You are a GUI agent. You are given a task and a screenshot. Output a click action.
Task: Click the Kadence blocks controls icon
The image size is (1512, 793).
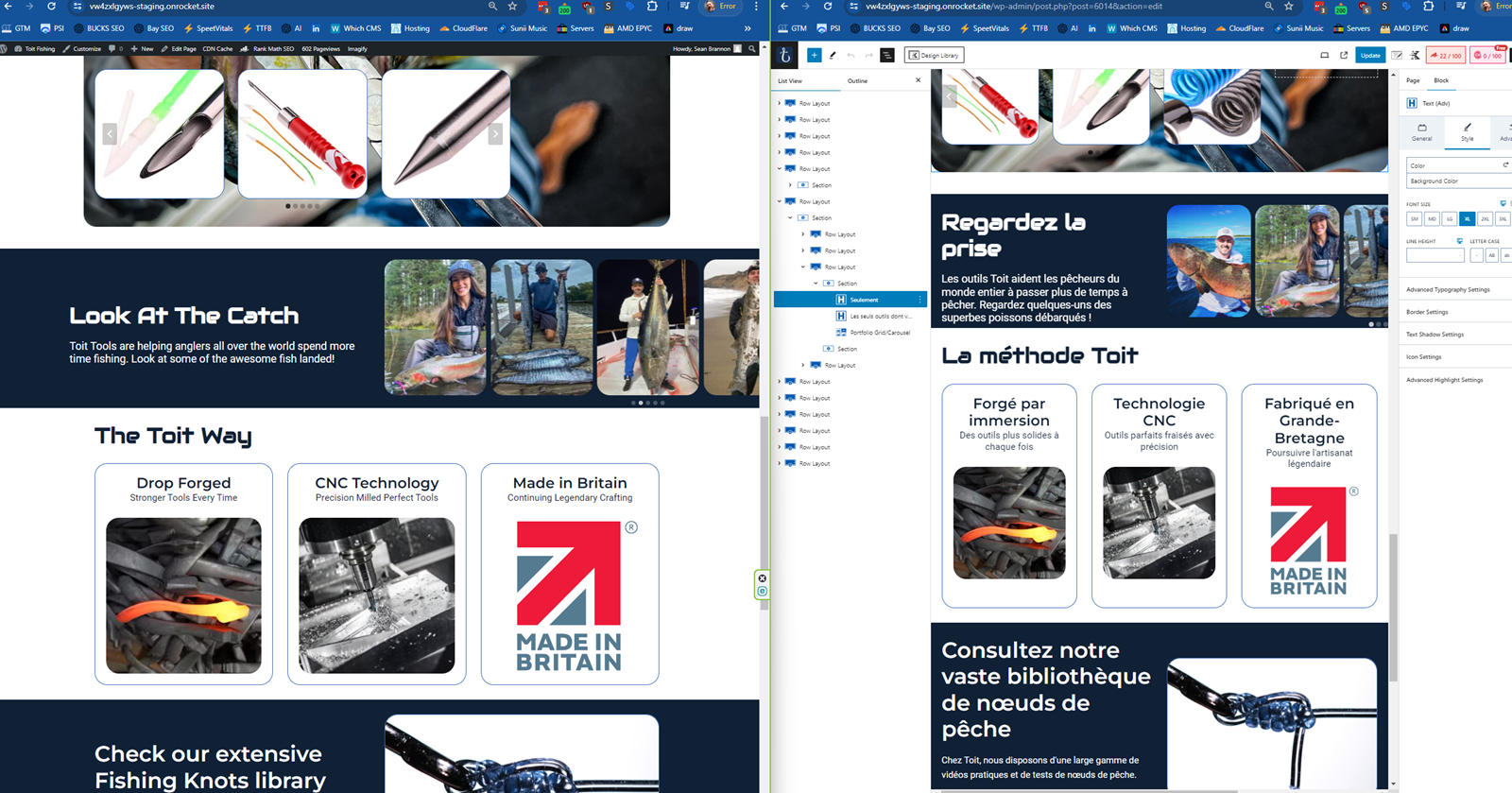click(1415, 55)
